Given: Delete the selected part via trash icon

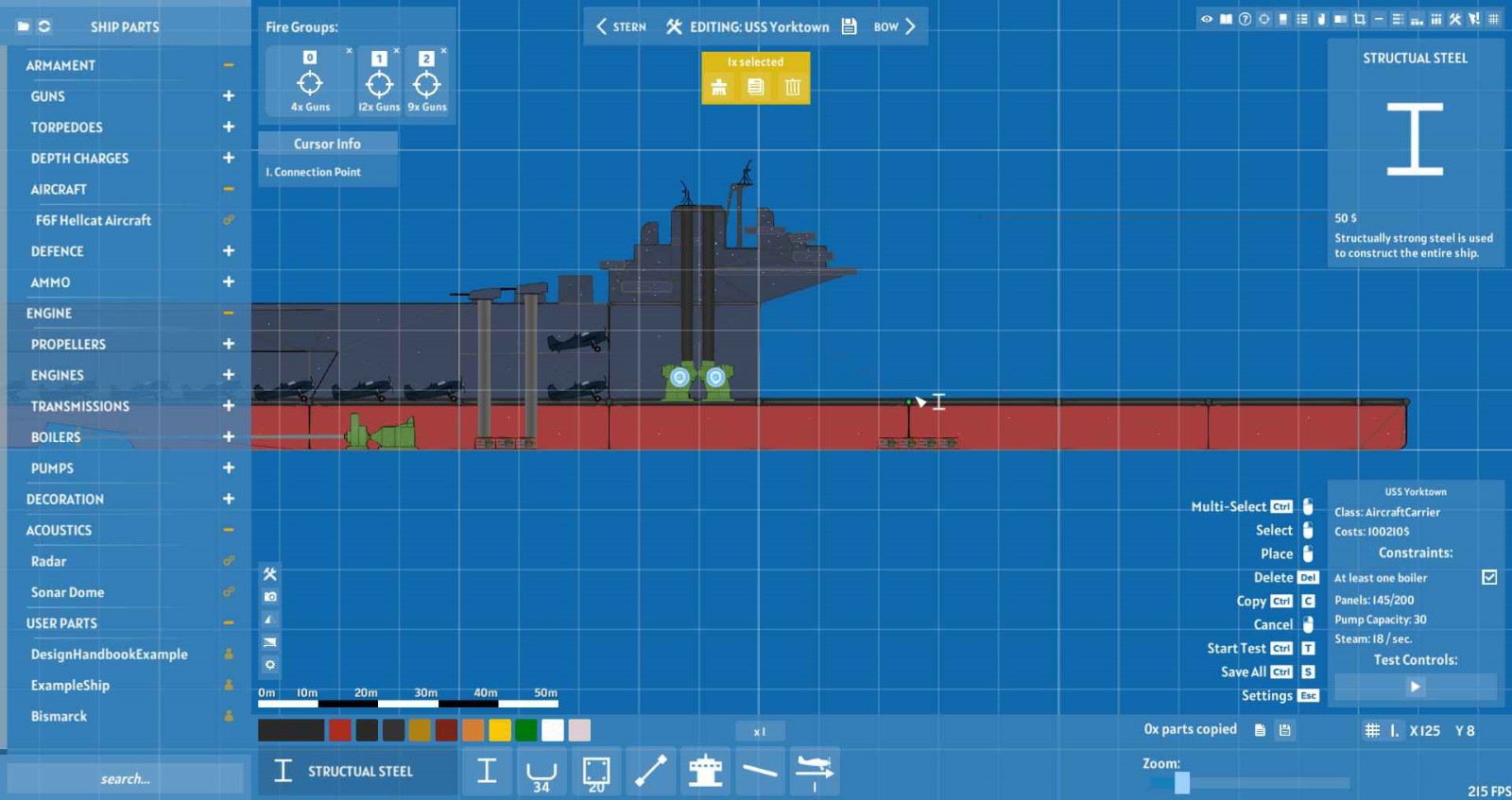Looking at the screenshot, I should click(x=792, y=87).
